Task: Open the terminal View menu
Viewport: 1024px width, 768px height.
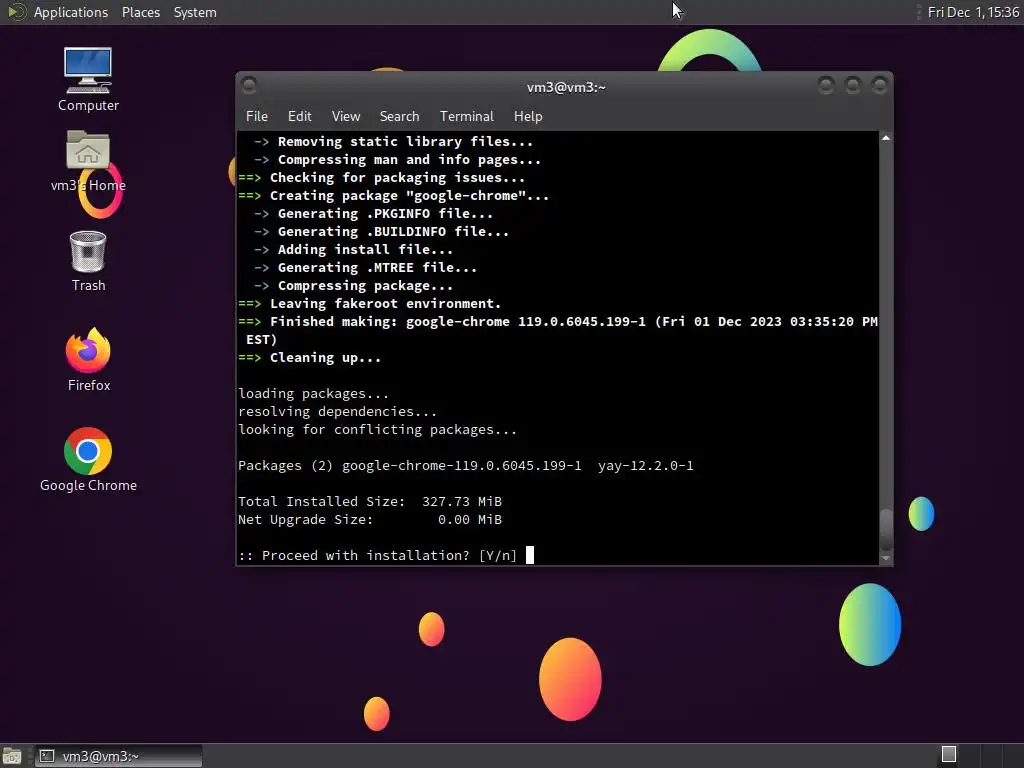Action: [345, 116]
